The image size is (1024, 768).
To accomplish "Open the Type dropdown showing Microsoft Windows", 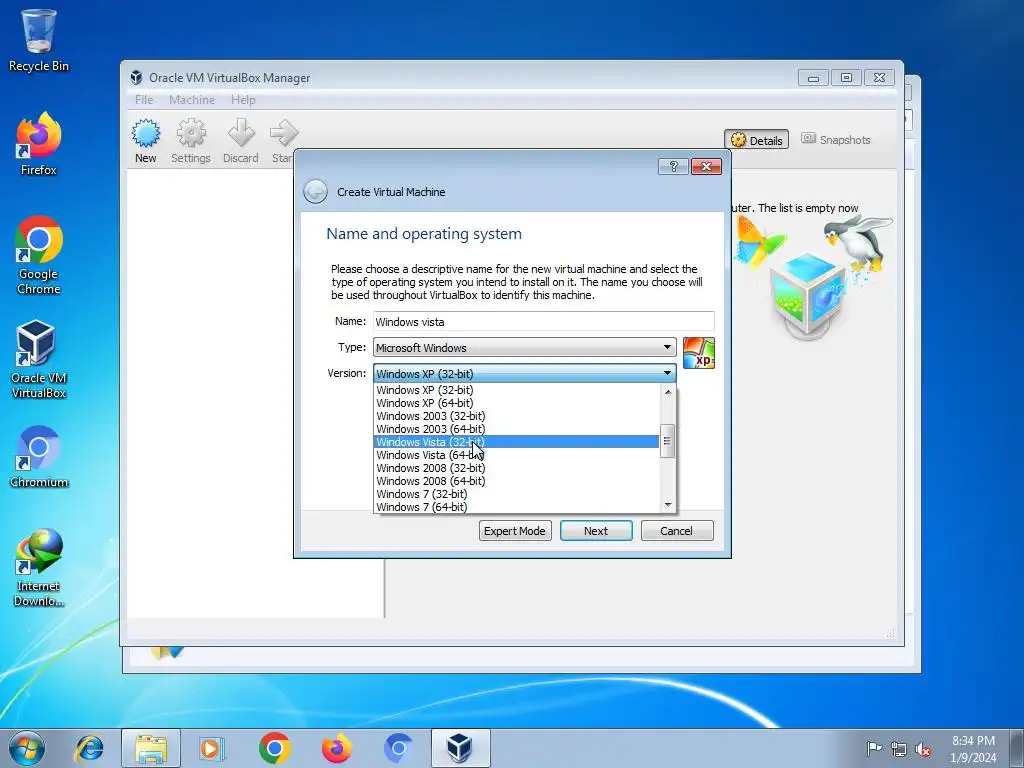I will [x=524, y=347].
